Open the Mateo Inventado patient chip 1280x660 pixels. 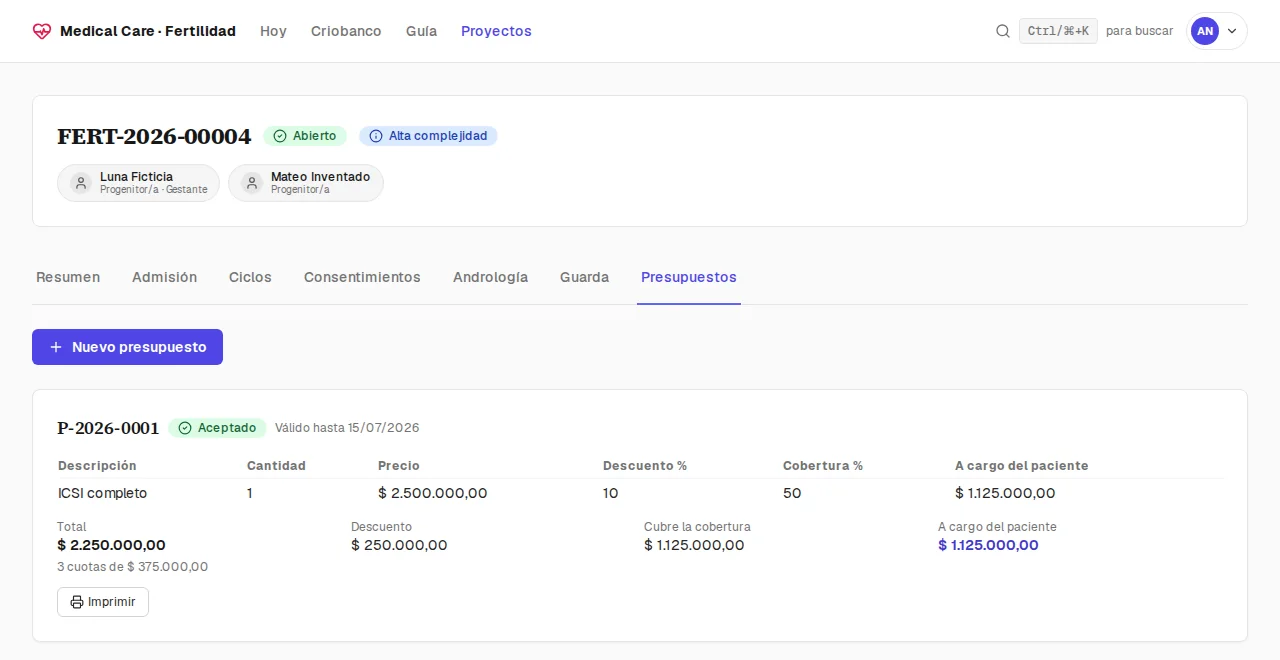[x=306, y=183]
